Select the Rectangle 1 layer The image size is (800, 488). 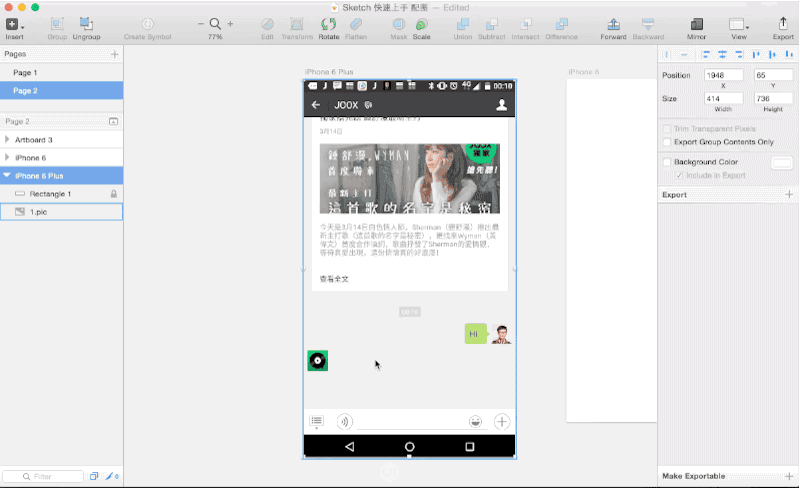coord(61,194)
